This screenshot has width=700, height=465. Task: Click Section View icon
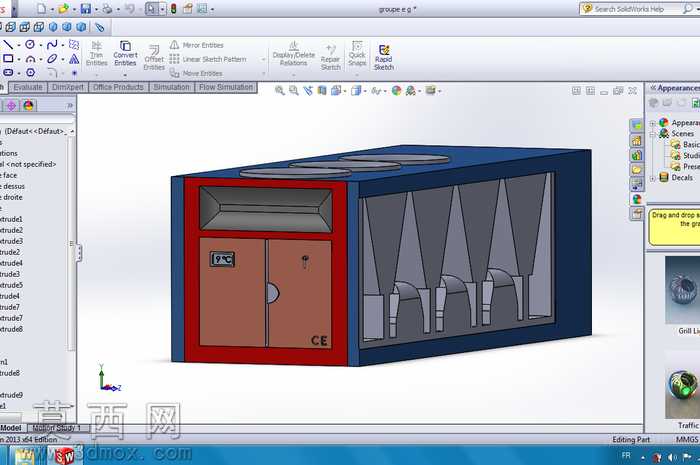click(x=322, y=91)
